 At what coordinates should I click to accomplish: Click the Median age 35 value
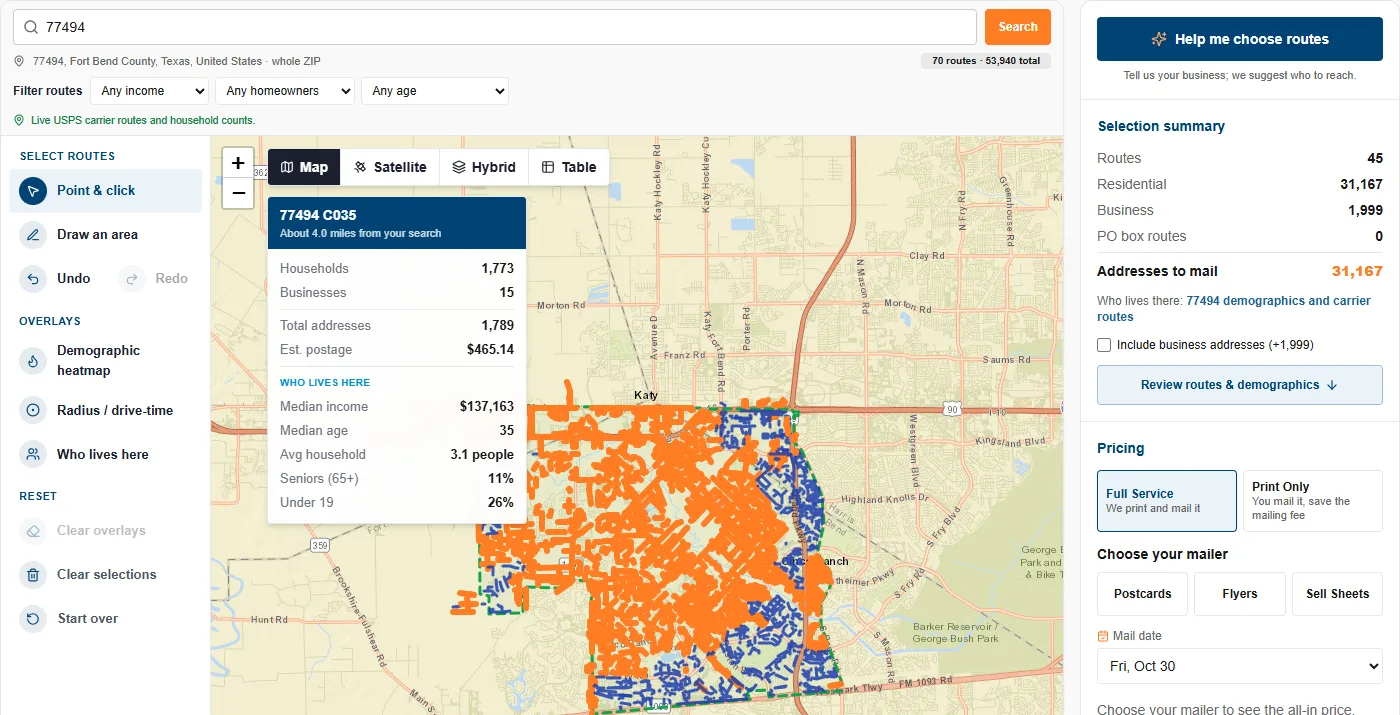click(506, 430)
